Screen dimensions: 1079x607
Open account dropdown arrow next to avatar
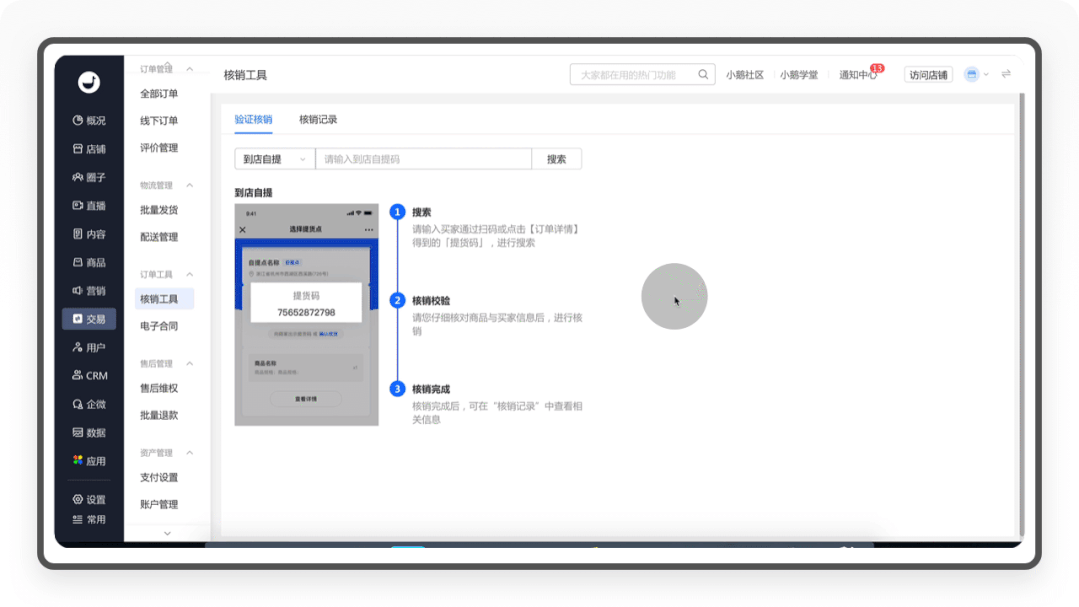(x=986, y=74)
